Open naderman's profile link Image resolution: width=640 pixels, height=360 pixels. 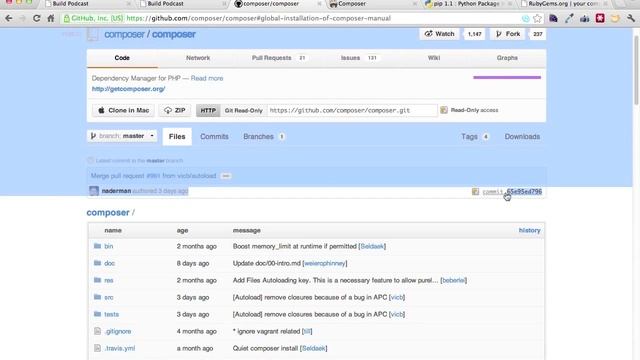pos(116,191)
